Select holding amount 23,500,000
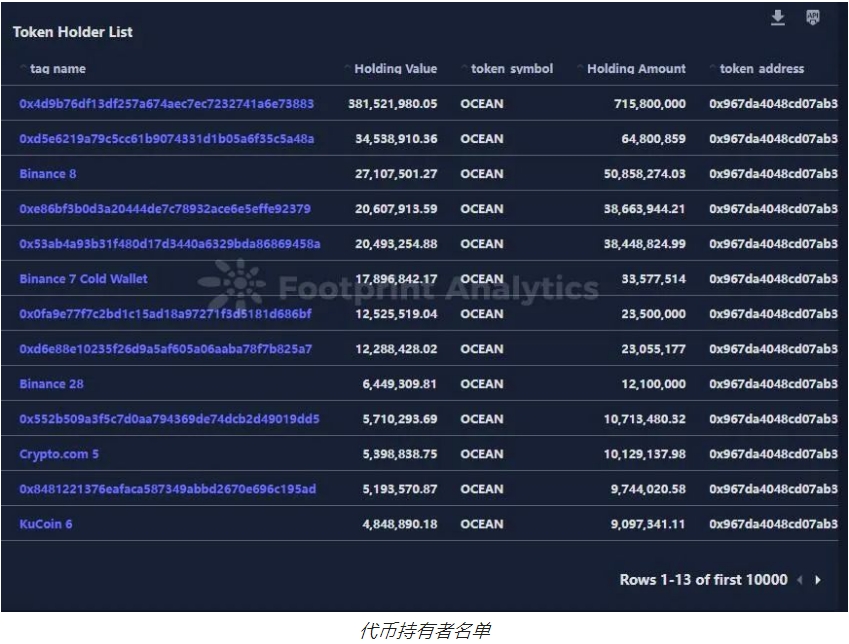Image resolution: width=849 pixels, height=644 pixels. point(654,314)
